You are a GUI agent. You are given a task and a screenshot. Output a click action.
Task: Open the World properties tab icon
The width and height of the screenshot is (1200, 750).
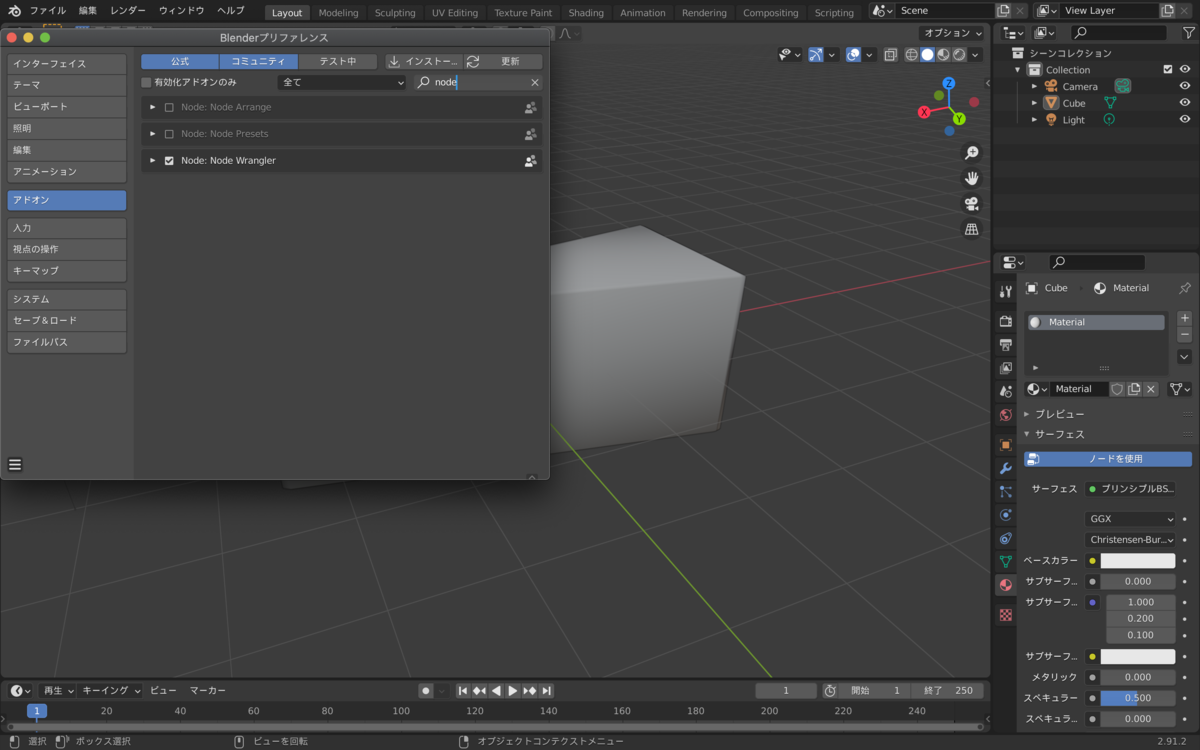click(x=1006, y=415)
